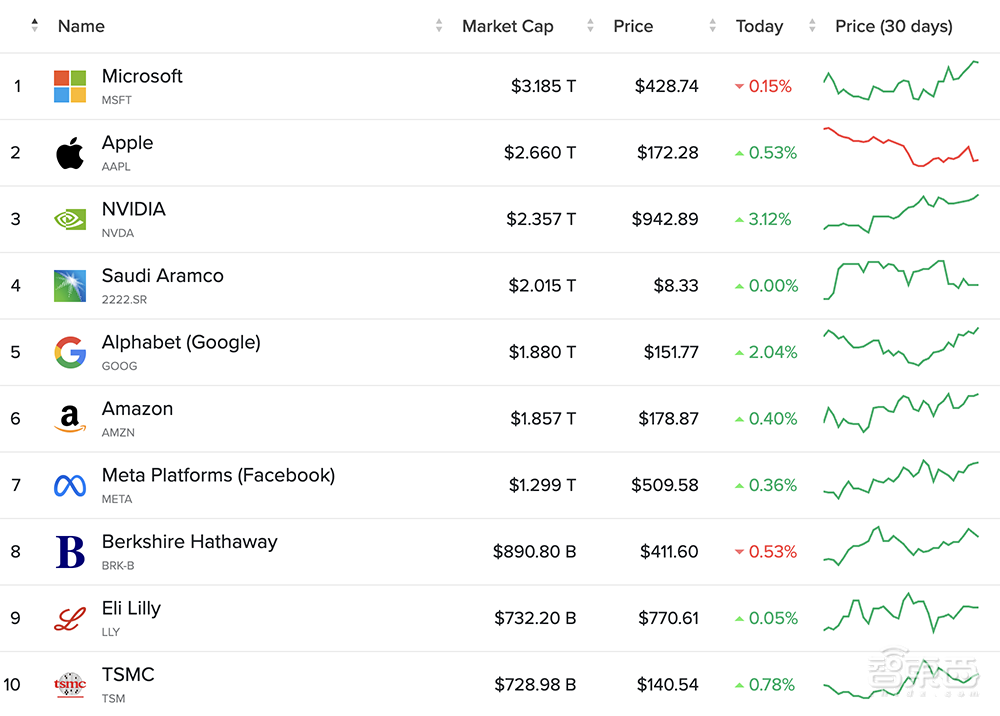Viewport: 1000px width, 716px height.
Task: Click the NVIDIA logo icon
Action: [70, 219]
